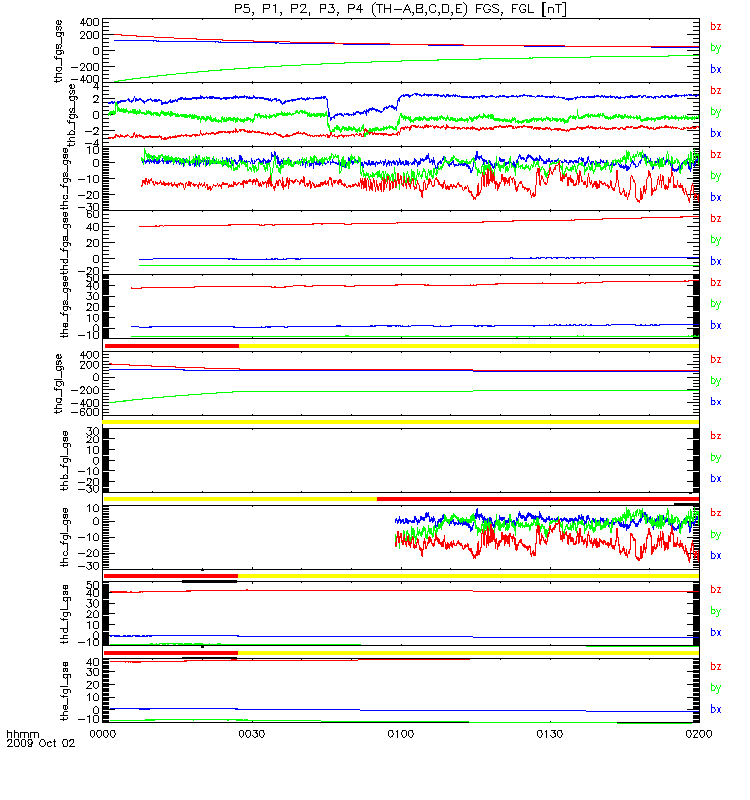Click the 0030 time axis label
Viewport: 750px width, 800px height.
tap(252, 734)
